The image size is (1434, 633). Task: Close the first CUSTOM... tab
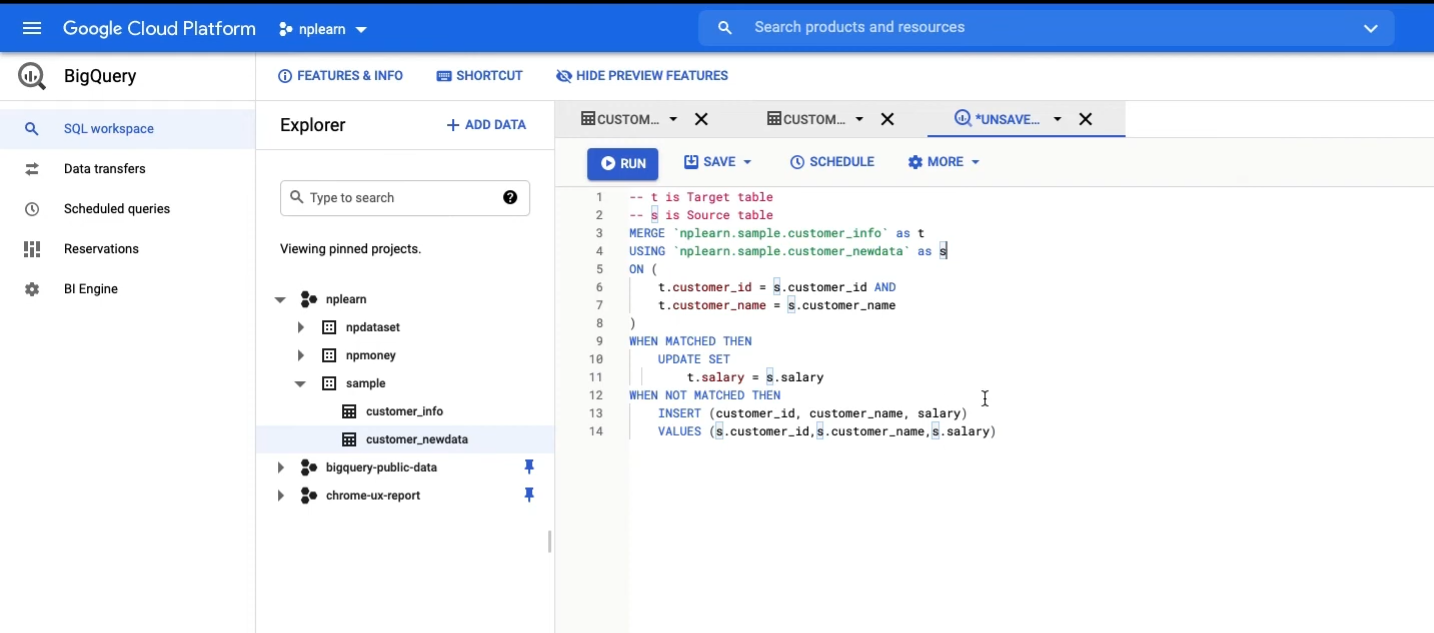(x=701, y=119)
